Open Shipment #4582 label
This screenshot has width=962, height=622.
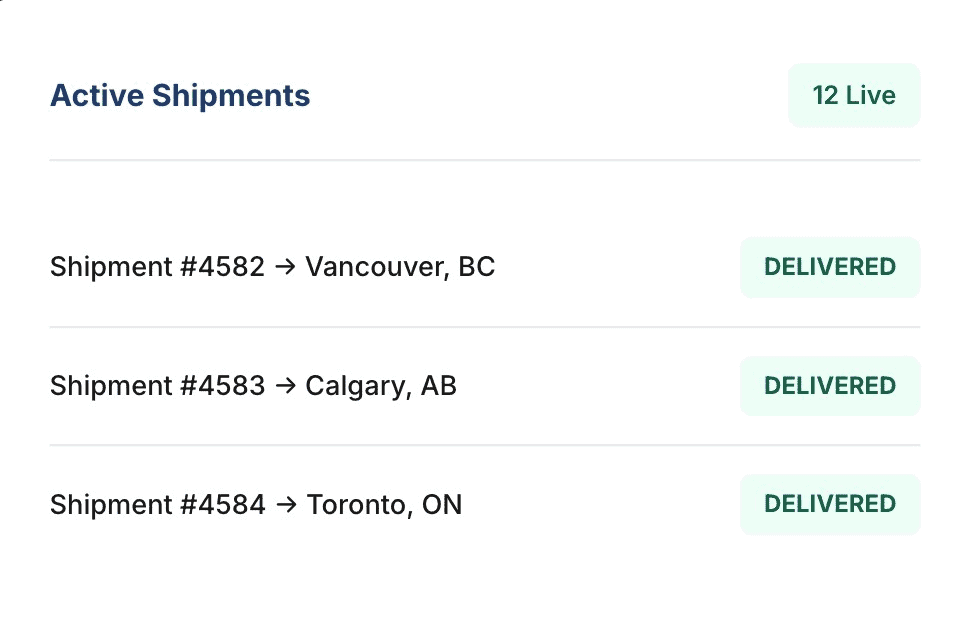[x=157, y=268]
